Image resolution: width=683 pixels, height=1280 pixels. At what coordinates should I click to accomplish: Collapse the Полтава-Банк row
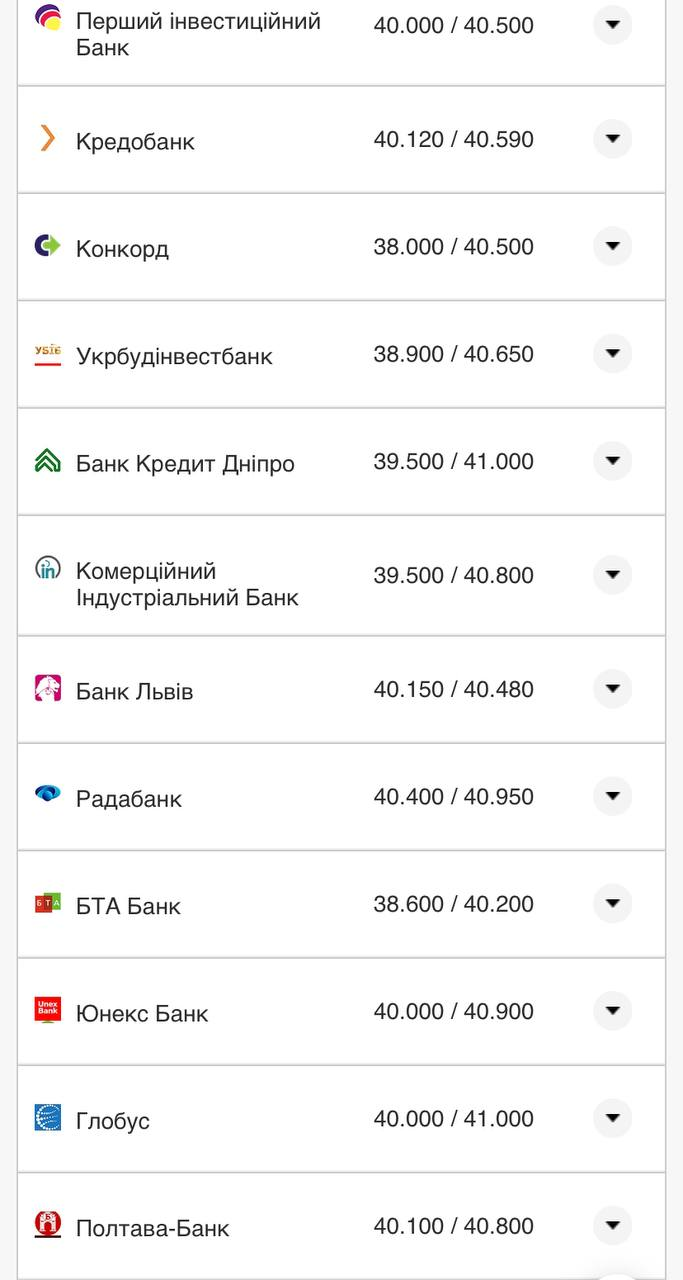click(612, 1225)
